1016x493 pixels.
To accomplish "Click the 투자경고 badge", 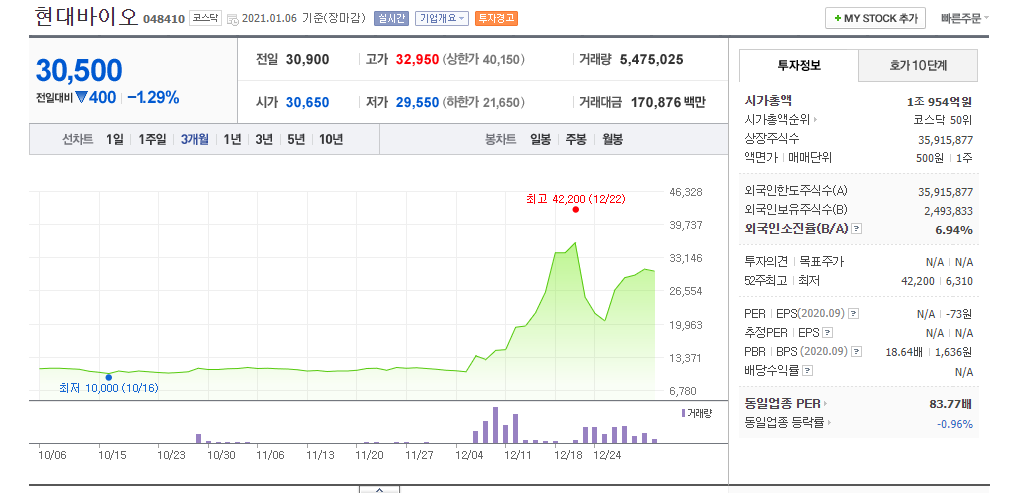I will [x=496, y=18].
